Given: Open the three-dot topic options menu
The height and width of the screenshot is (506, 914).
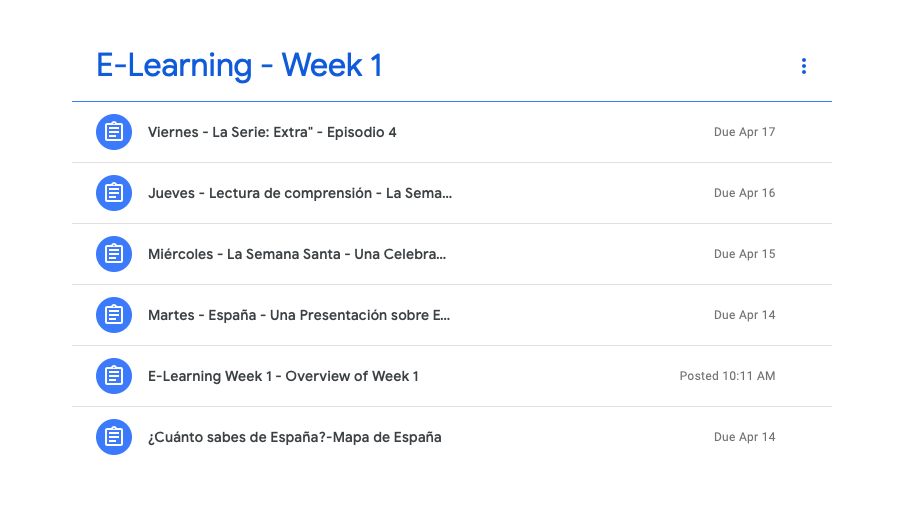Looking at the screenshot, I should 803,66.
